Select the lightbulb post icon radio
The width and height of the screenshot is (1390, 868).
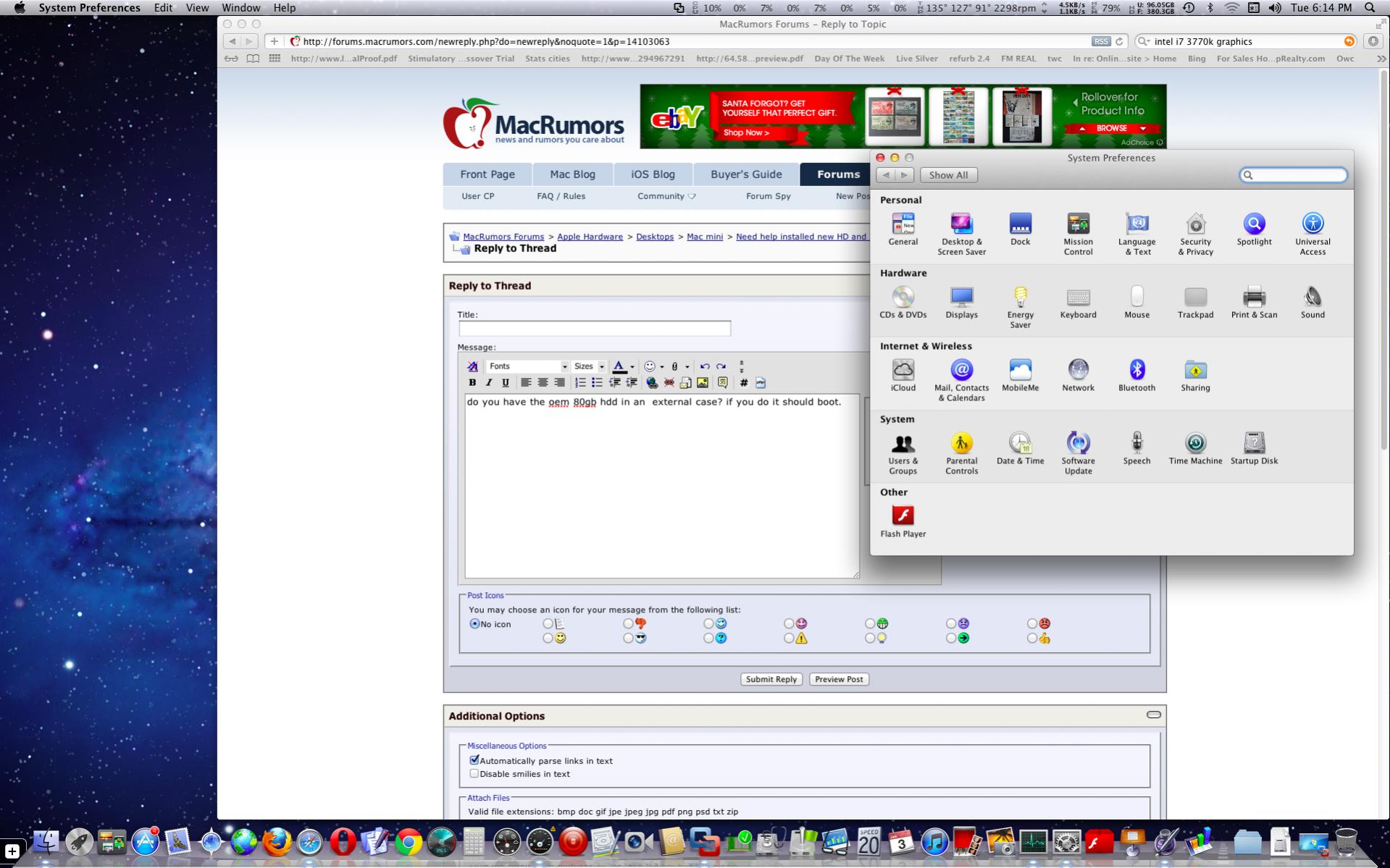[870, 638]
